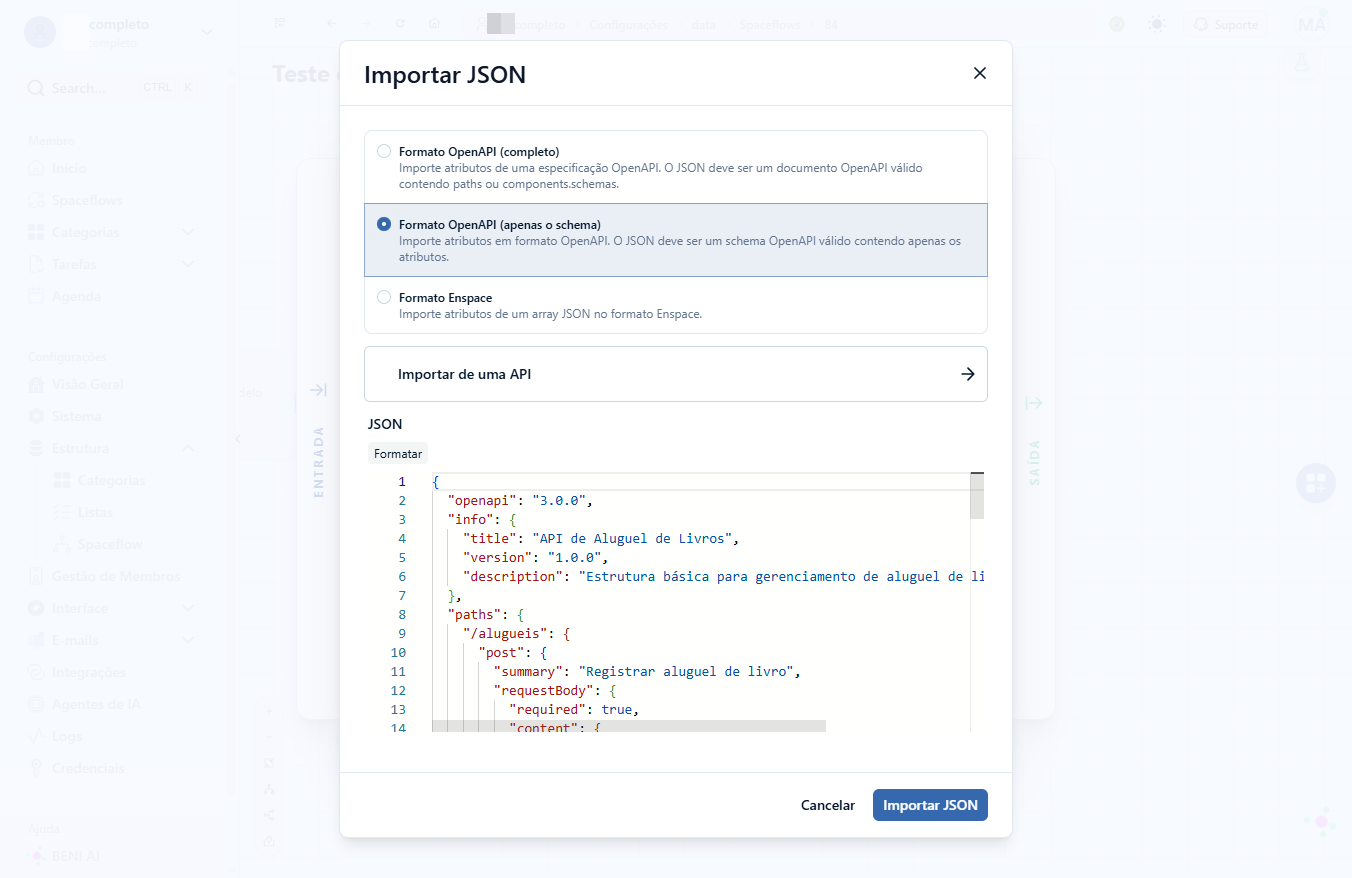The height and width of the screenshot is (878, 1352).
Task: Open Spaceflows from the sidebar Membro section
Action: click(x=88, y=200)
